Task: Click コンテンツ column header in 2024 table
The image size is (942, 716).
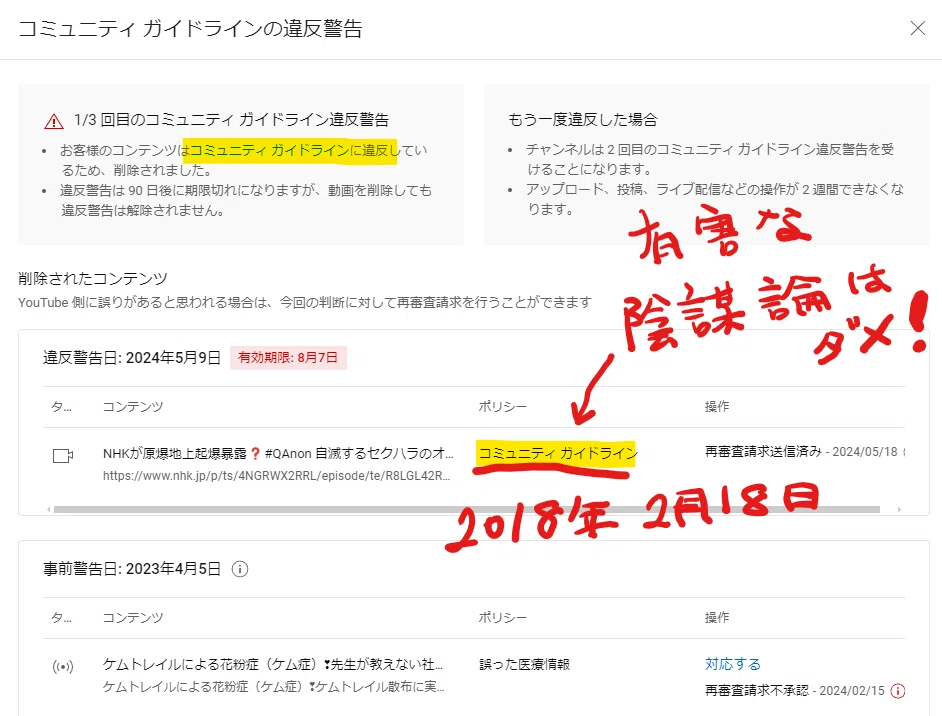Action: 133,407
